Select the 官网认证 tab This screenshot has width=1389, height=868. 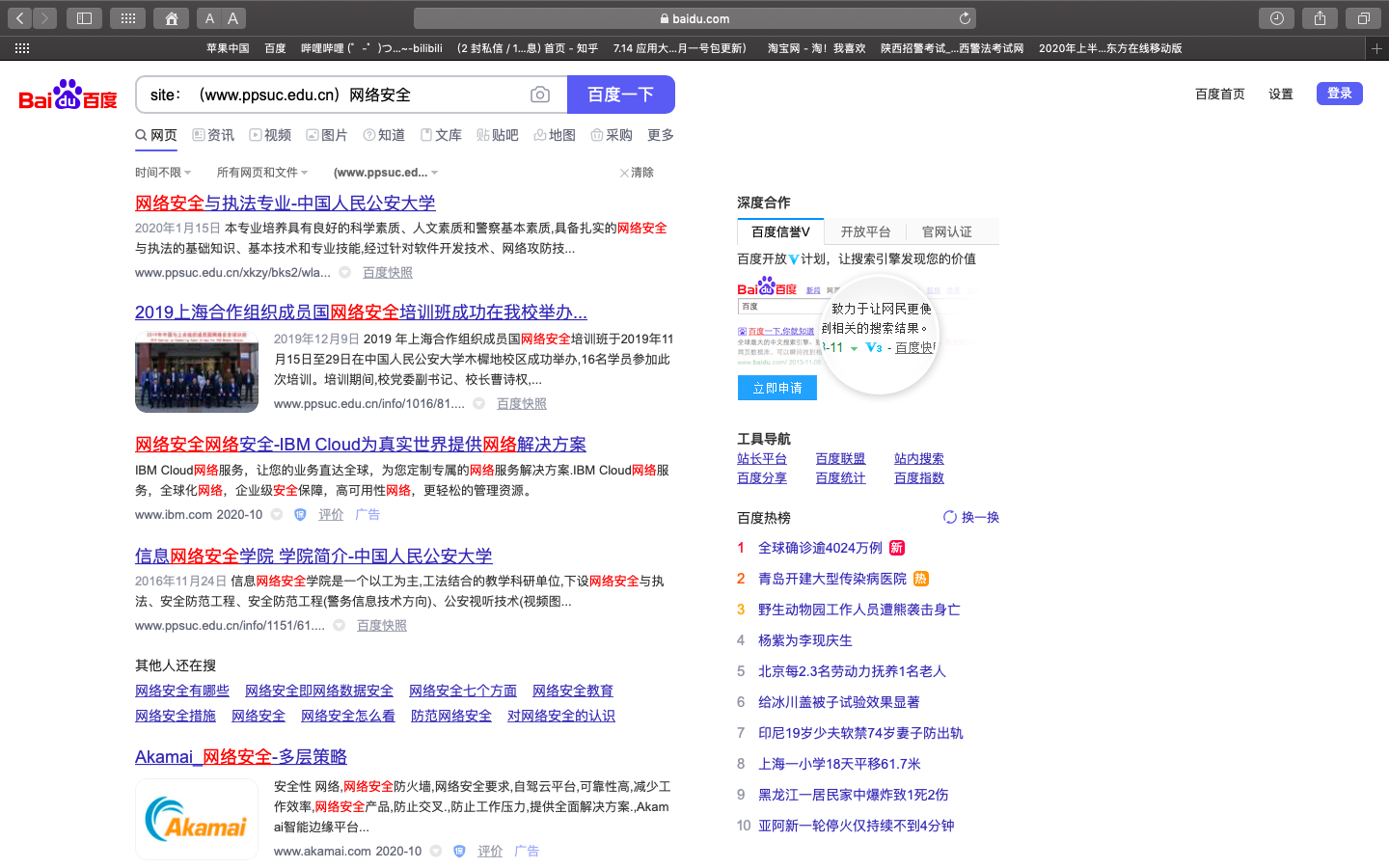946,232
